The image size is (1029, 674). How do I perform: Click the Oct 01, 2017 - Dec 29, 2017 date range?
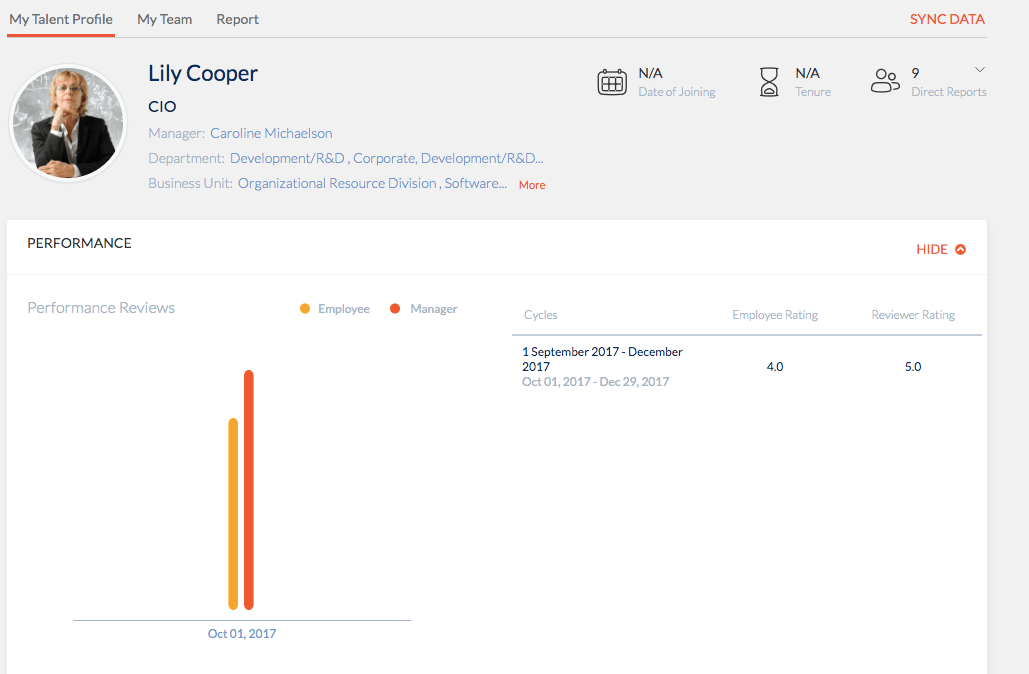[595, 381]
